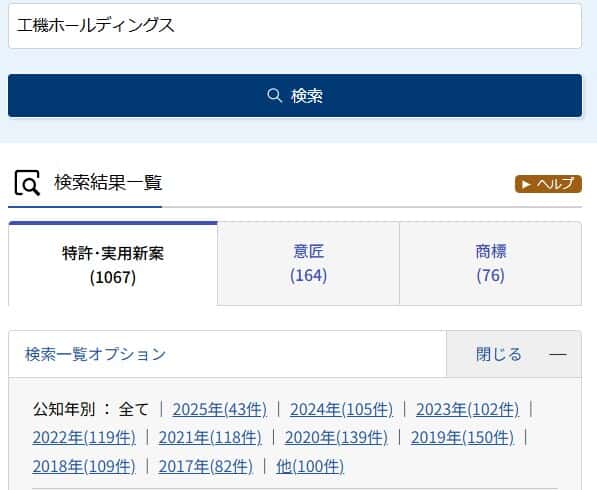The height and width of the screenshot is (490, 597).
Task: Focus the 工機ホールディングス search field
Action: (x=295, y=26)
